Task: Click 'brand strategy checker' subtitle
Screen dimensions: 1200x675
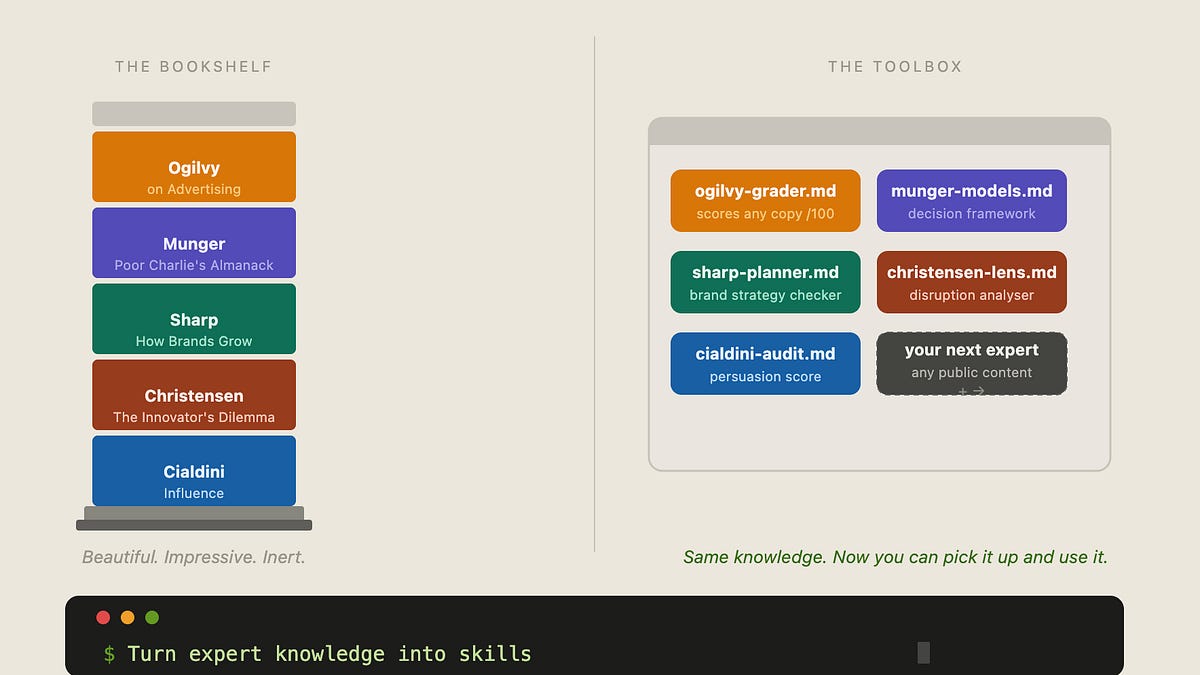Action: coord(766,295)
